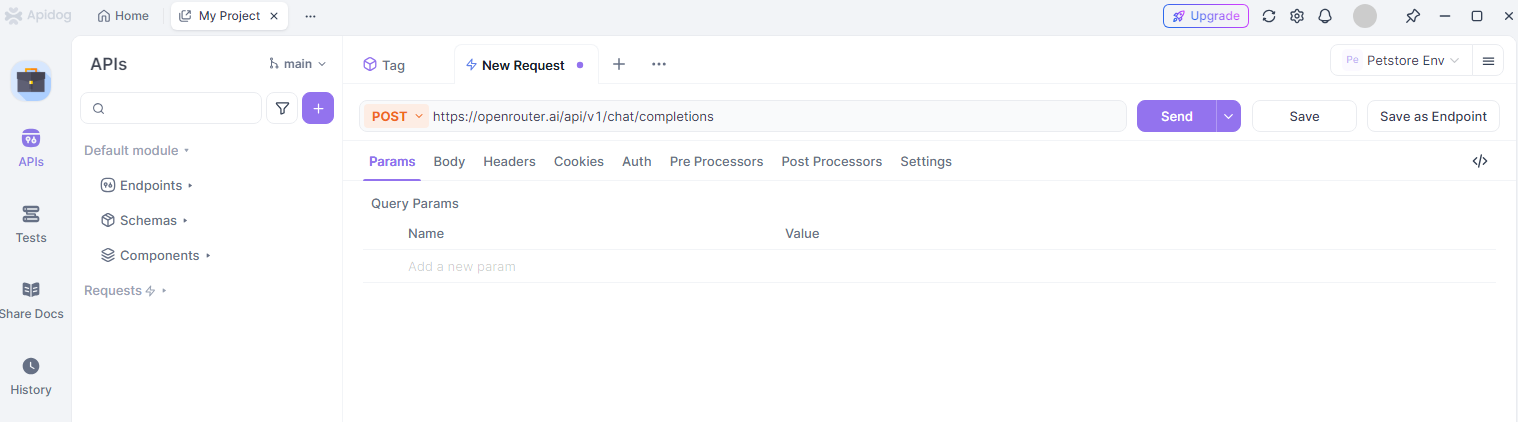Add a new tab with plus icon

[x=619, y=64]
